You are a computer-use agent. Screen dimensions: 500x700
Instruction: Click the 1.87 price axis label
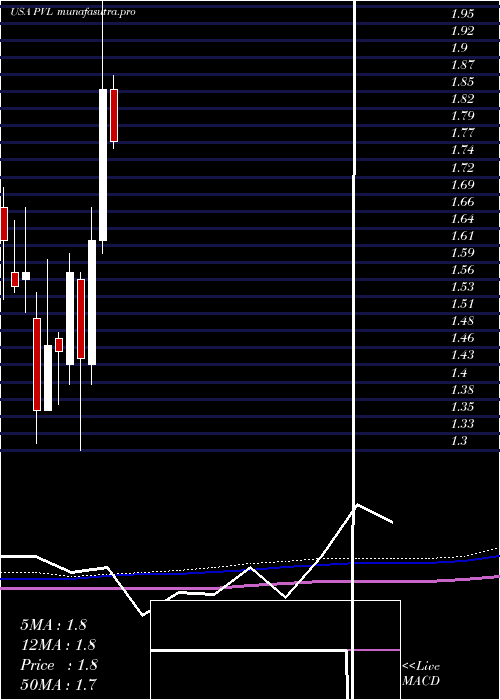pyautogui.click(x=462, y=65)
